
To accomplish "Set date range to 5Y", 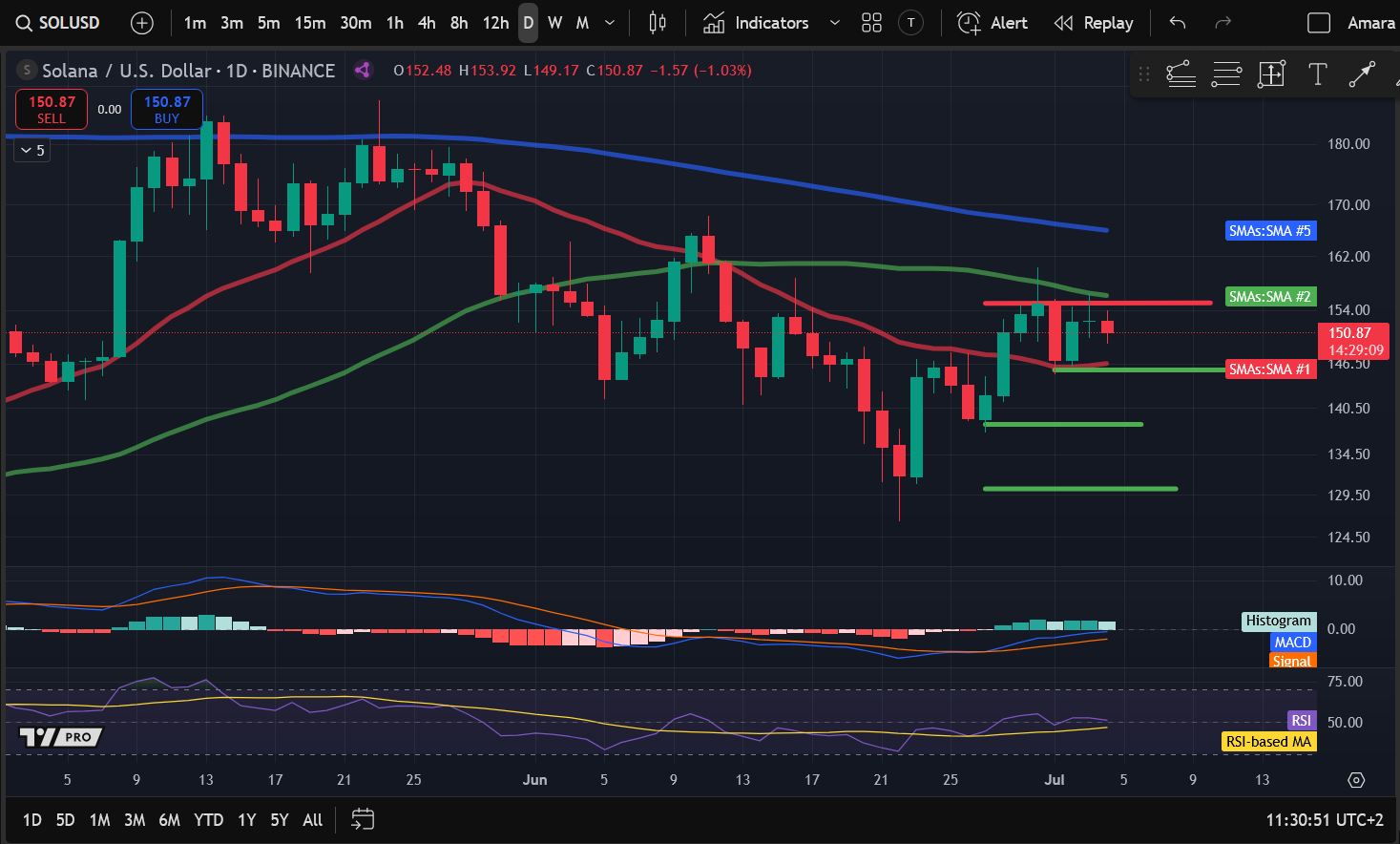I will 280,820.
